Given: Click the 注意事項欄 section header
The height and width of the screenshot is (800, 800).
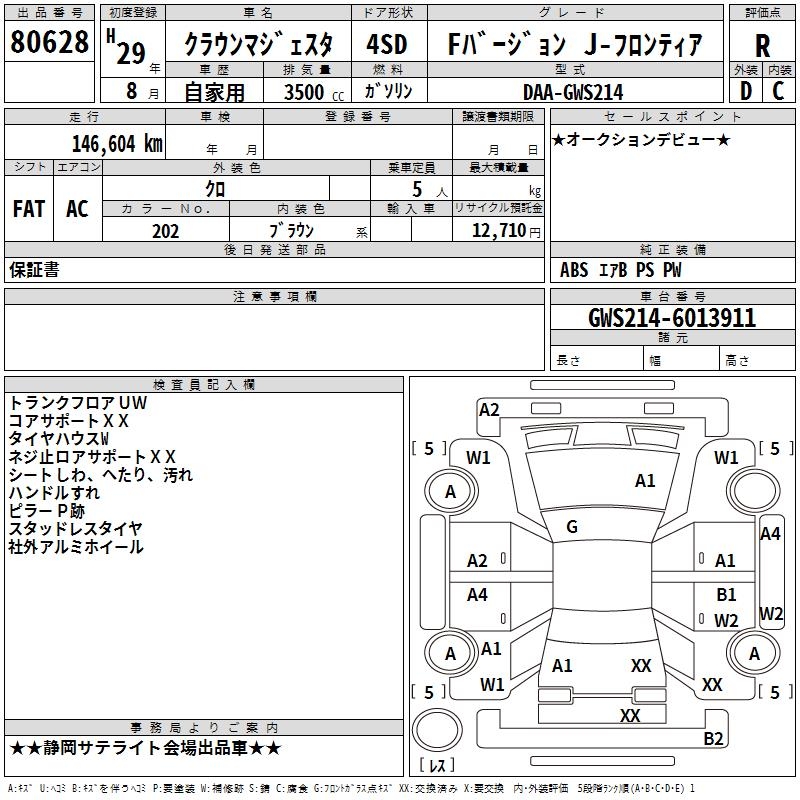Looking at the screenshot, I should [274, 296].
